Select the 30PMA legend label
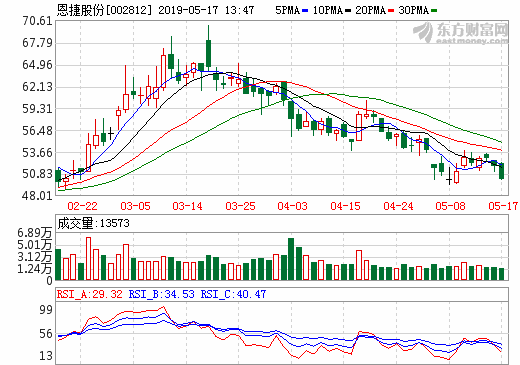The height and width of the screenshot is (365, 520). click(x=413, y=10)
